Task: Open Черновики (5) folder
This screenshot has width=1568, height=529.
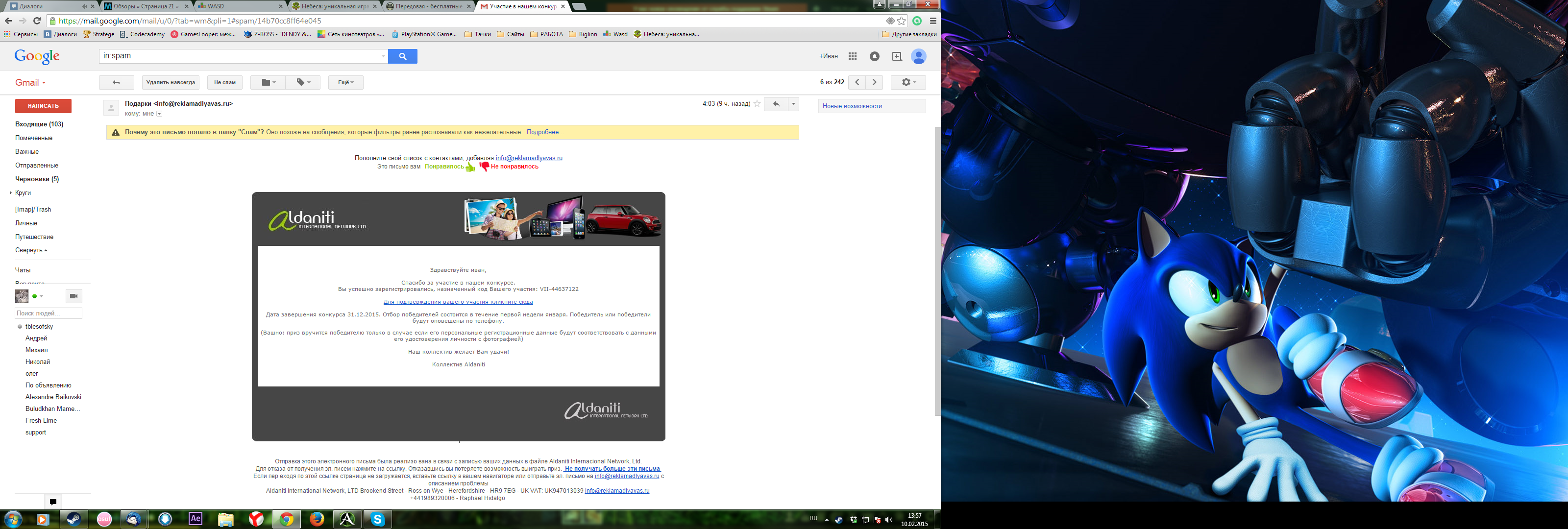Action: (37, 179)
